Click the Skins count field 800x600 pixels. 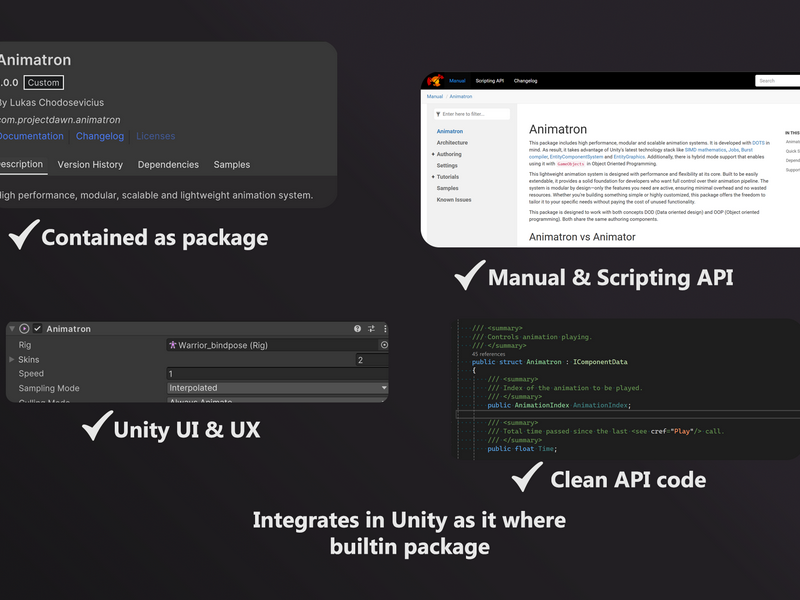pyautogui.click(x=371, y=360)
